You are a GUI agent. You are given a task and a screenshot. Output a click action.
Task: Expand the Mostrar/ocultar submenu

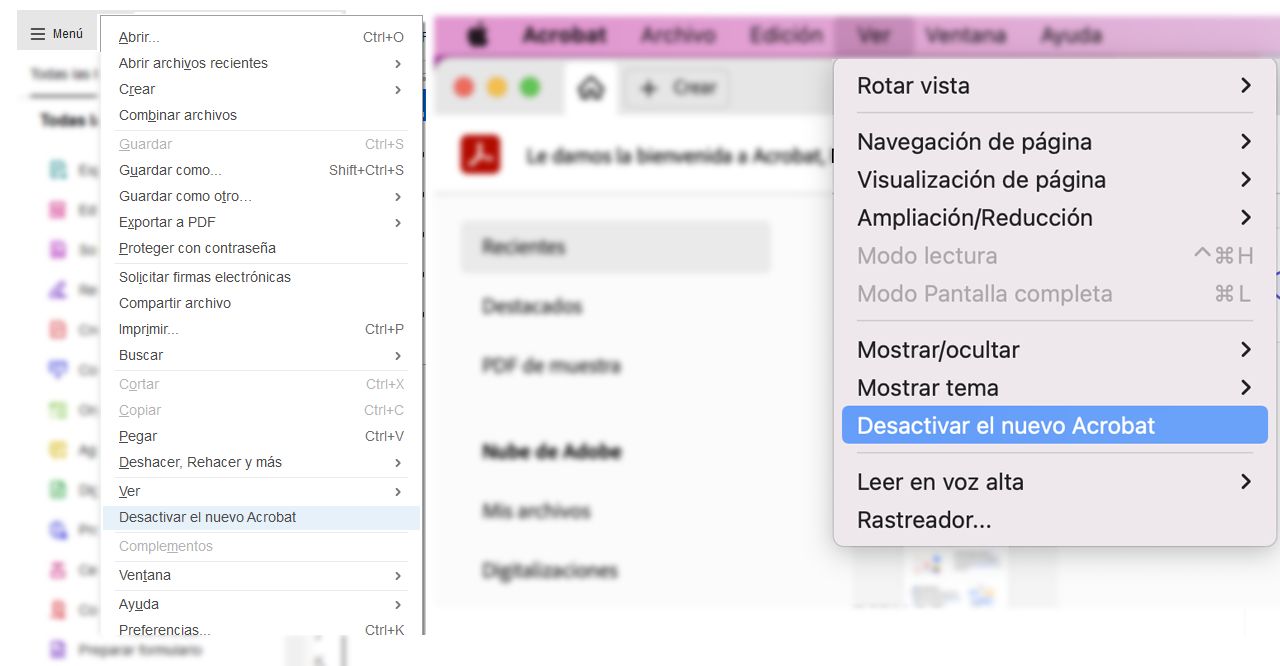click(x=937, y=350)
